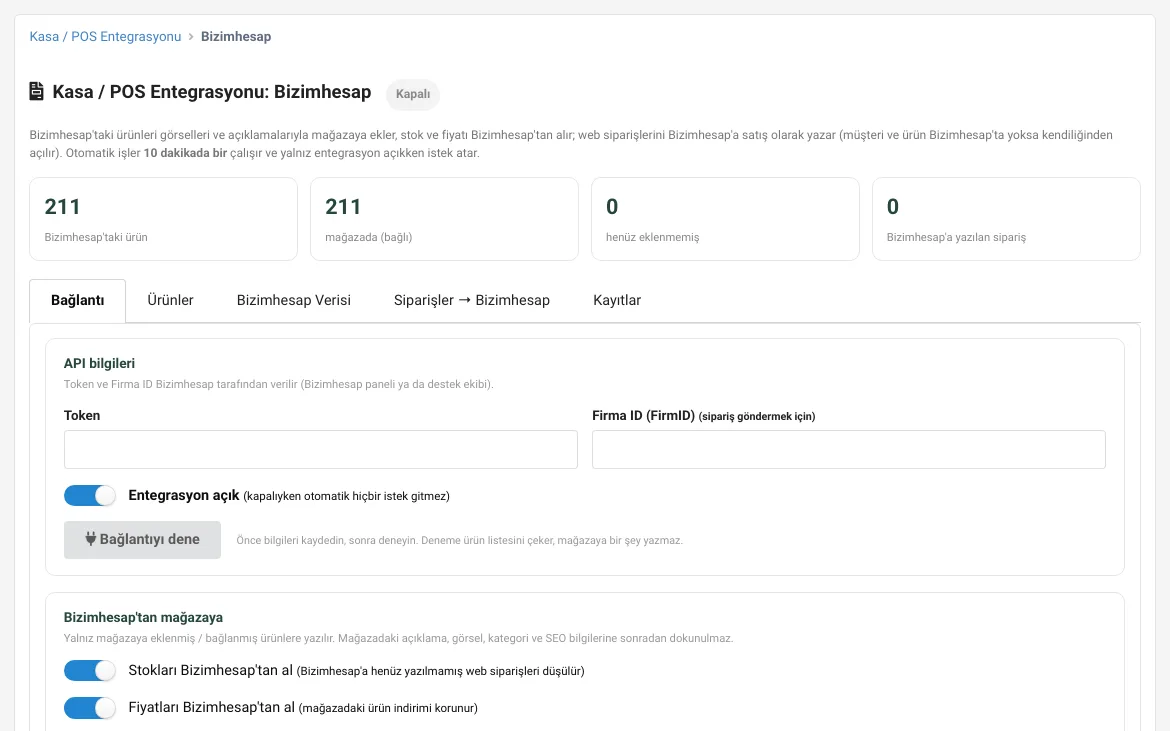Click the '10 dakikada bir' bold text
The image size is (1170, 731).
pos(185,153)
